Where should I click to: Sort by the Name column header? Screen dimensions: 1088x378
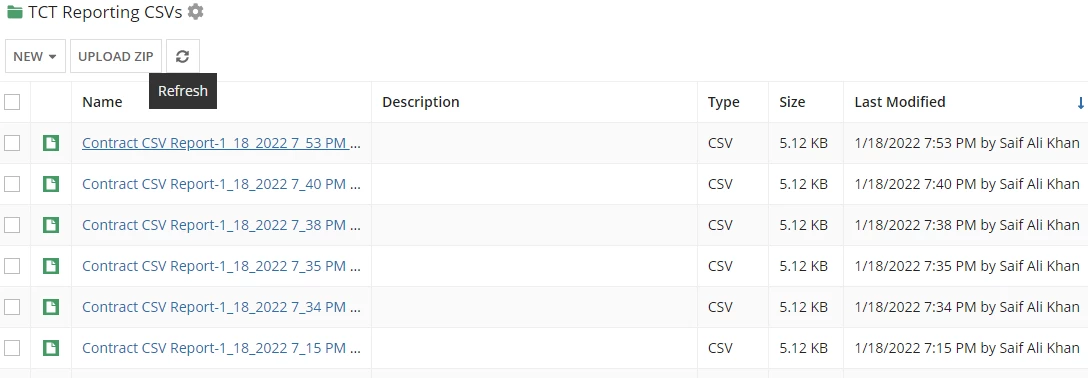102,102
